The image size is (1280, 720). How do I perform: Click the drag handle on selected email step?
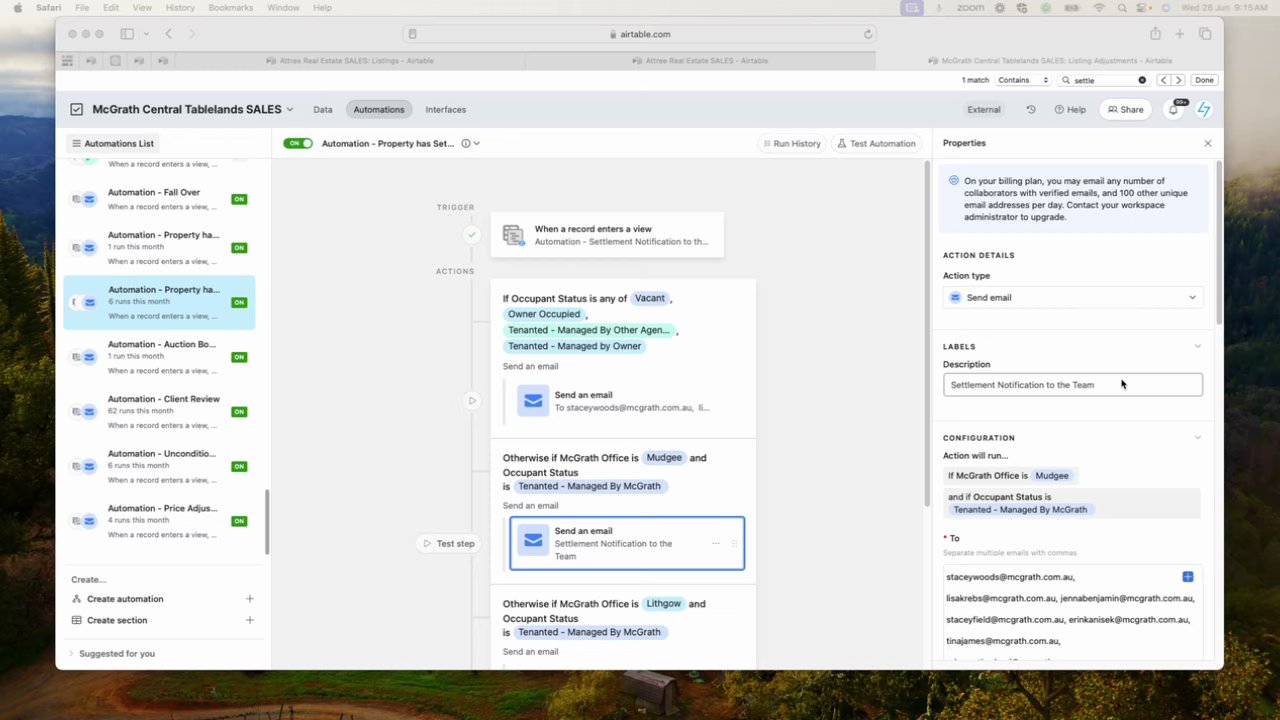coord(734,543)
